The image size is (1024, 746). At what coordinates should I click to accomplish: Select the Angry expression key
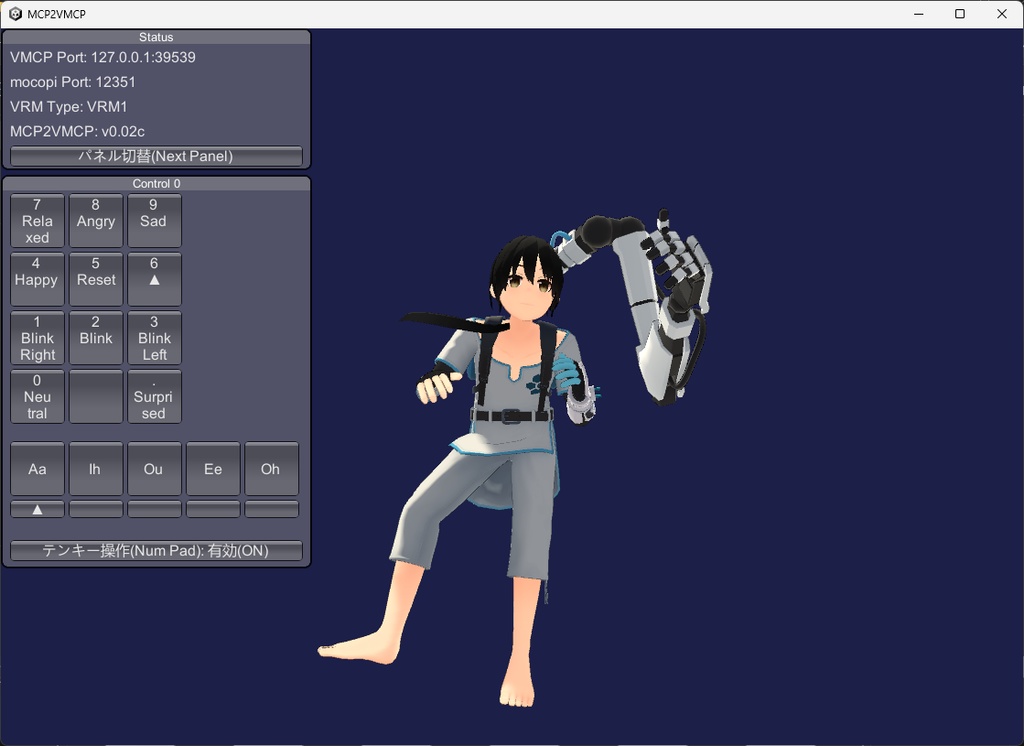(96, 220)
